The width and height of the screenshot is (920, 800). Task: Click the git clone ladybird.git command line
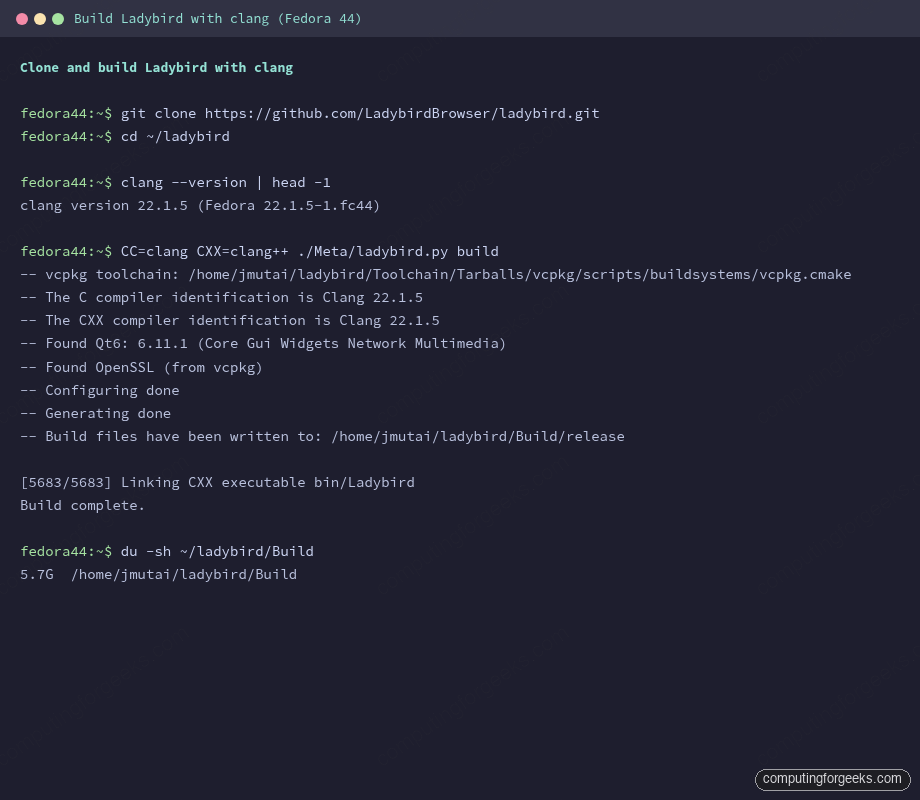click(x=310, y=113)
